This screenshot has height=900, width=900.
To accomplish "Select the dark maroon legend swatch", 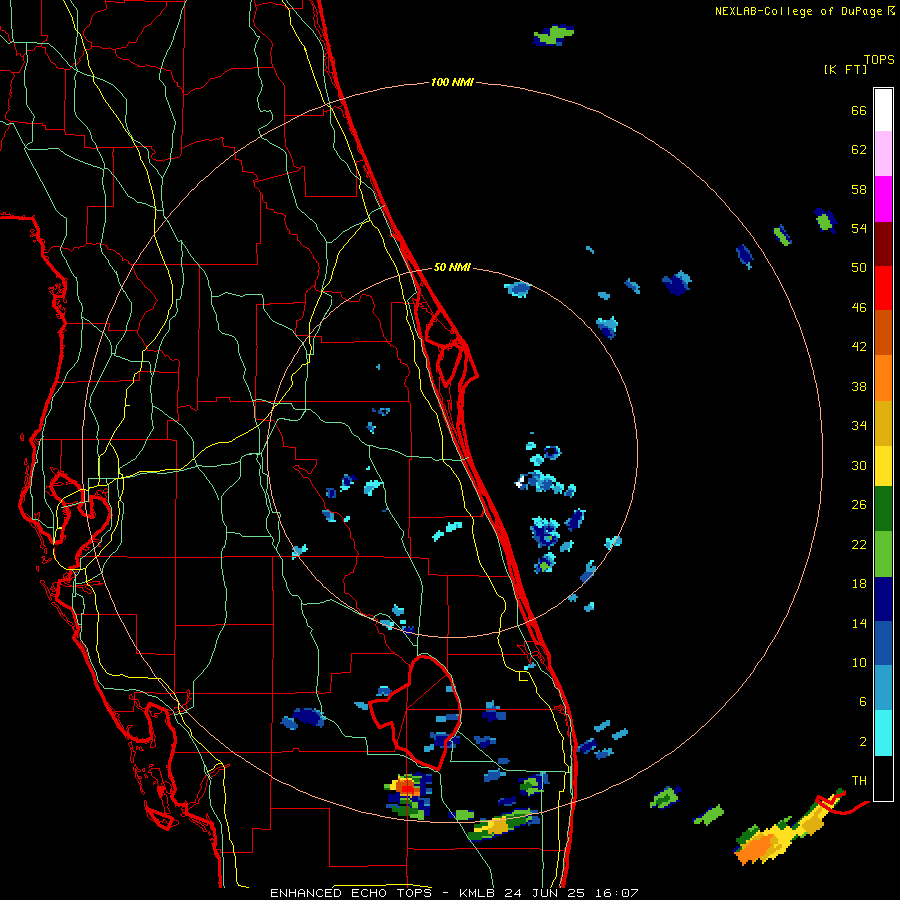I will coord(883,244).
